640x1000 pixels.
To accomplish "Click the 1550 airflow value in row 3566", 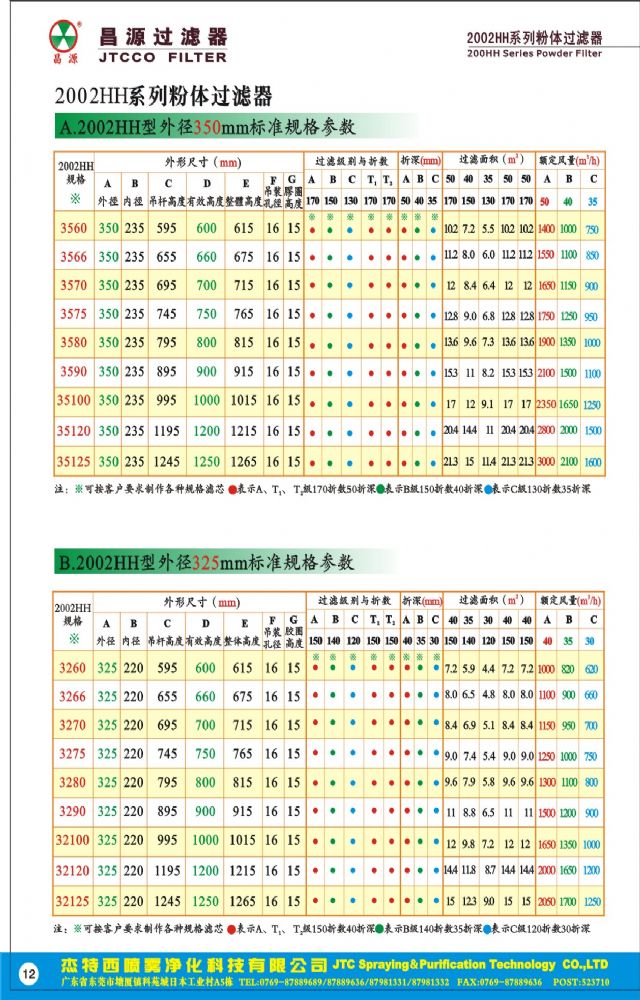I will (546, 254).
